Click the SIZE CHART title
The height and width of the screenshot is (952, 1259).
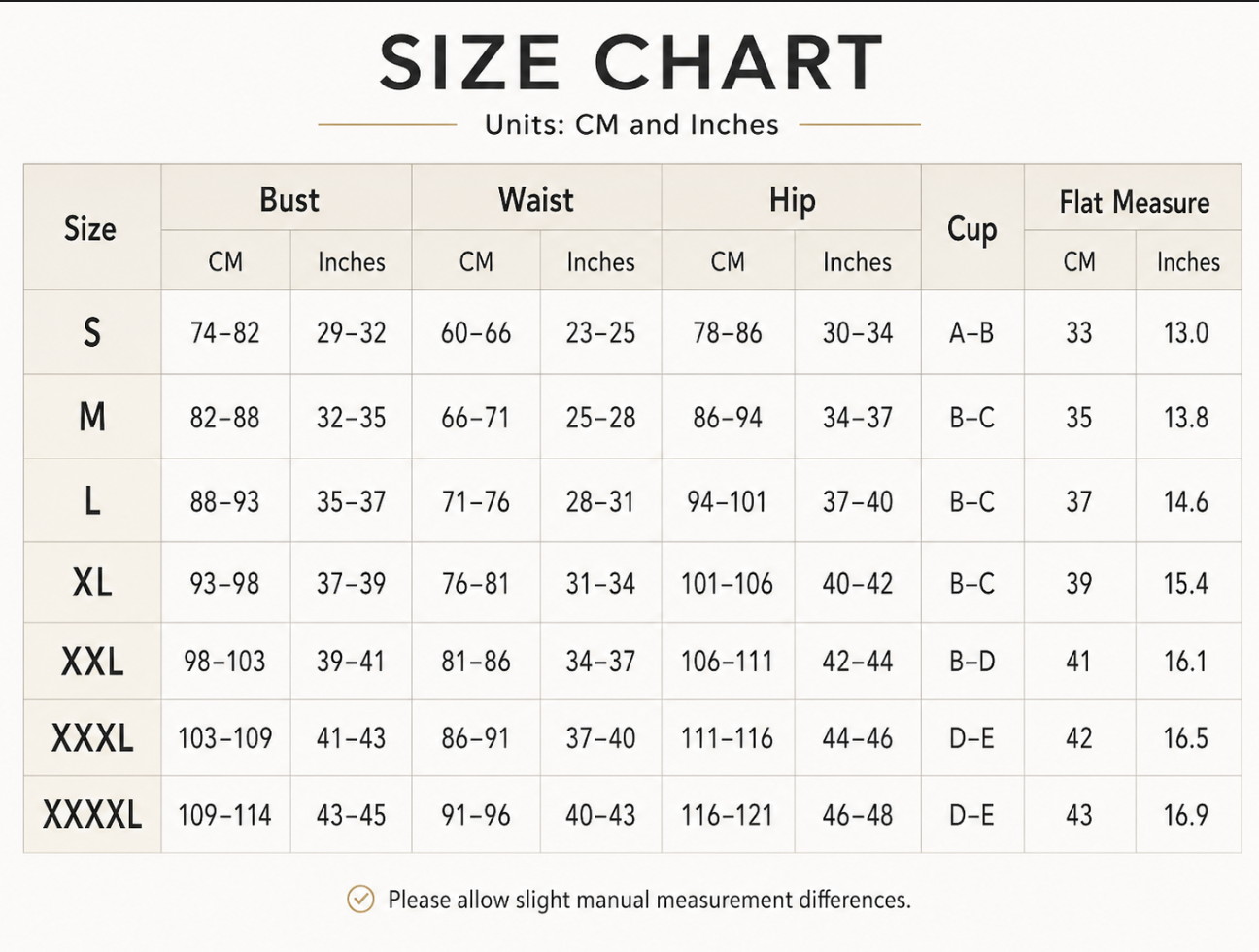tap(630, 62)
